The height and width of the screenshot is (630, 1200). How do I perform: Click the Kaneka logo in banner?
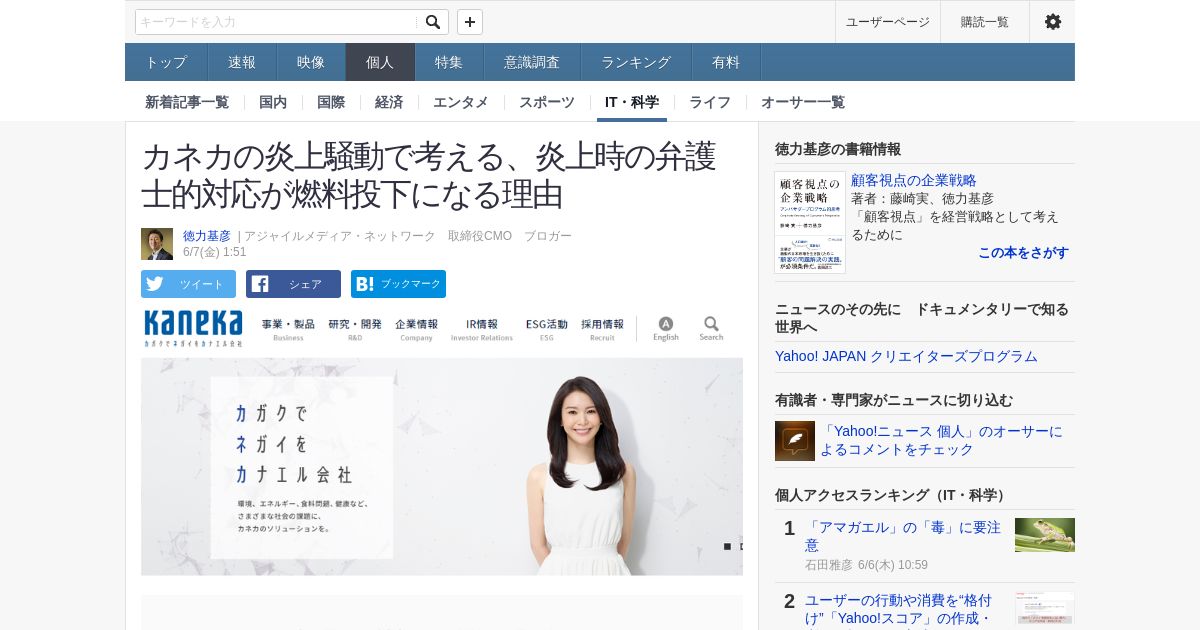click(x=193, y=327)
